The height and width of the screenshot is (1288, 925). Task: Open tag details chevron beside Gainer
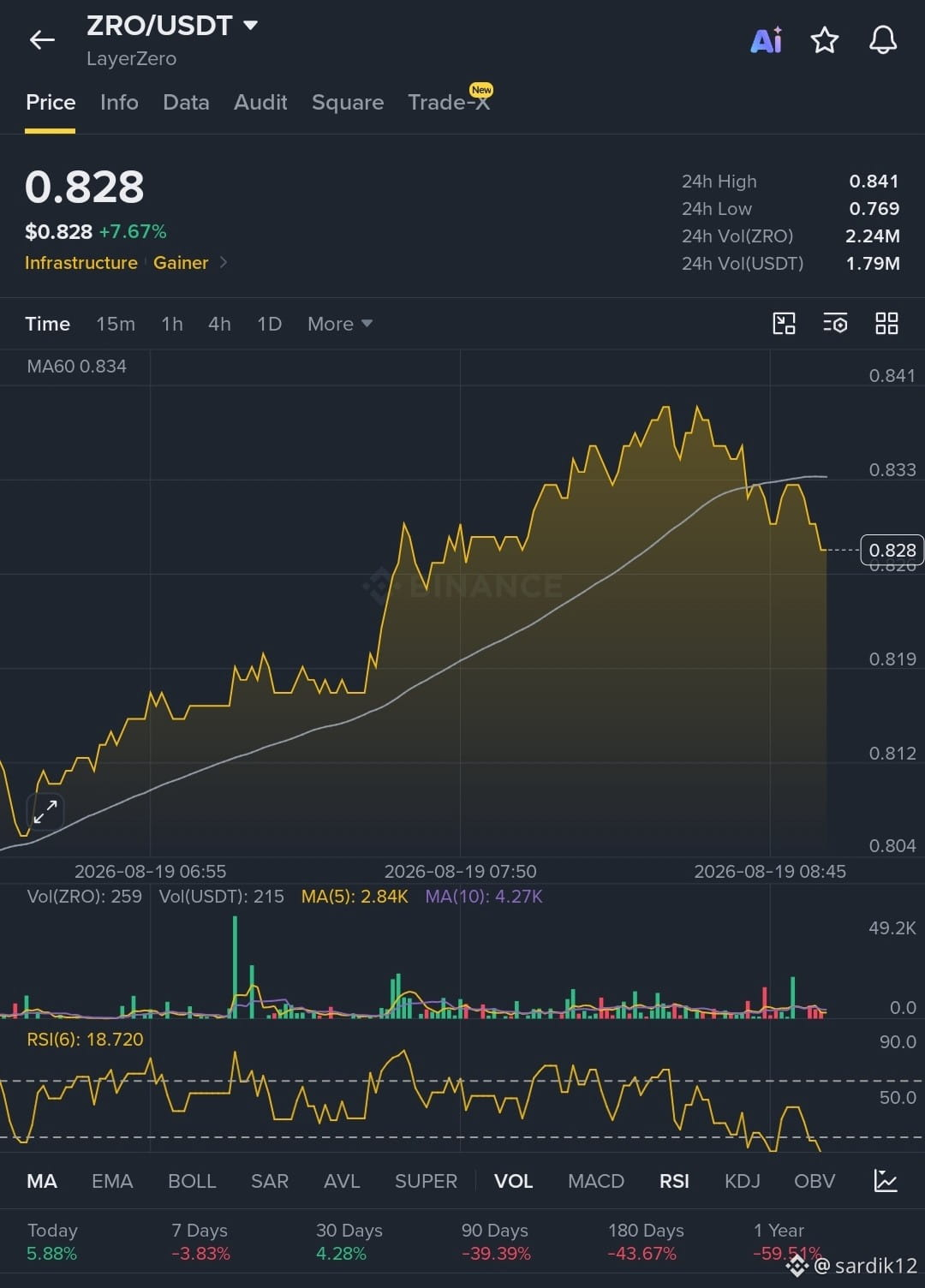click(224, 263)
